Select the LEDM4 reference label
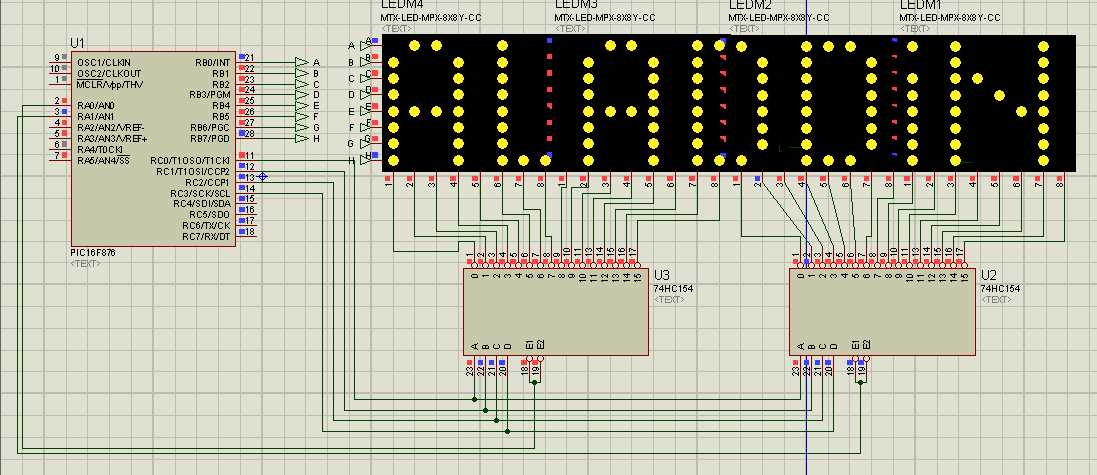The width and height of the screenshot is (1097, 475). [402, 4]
